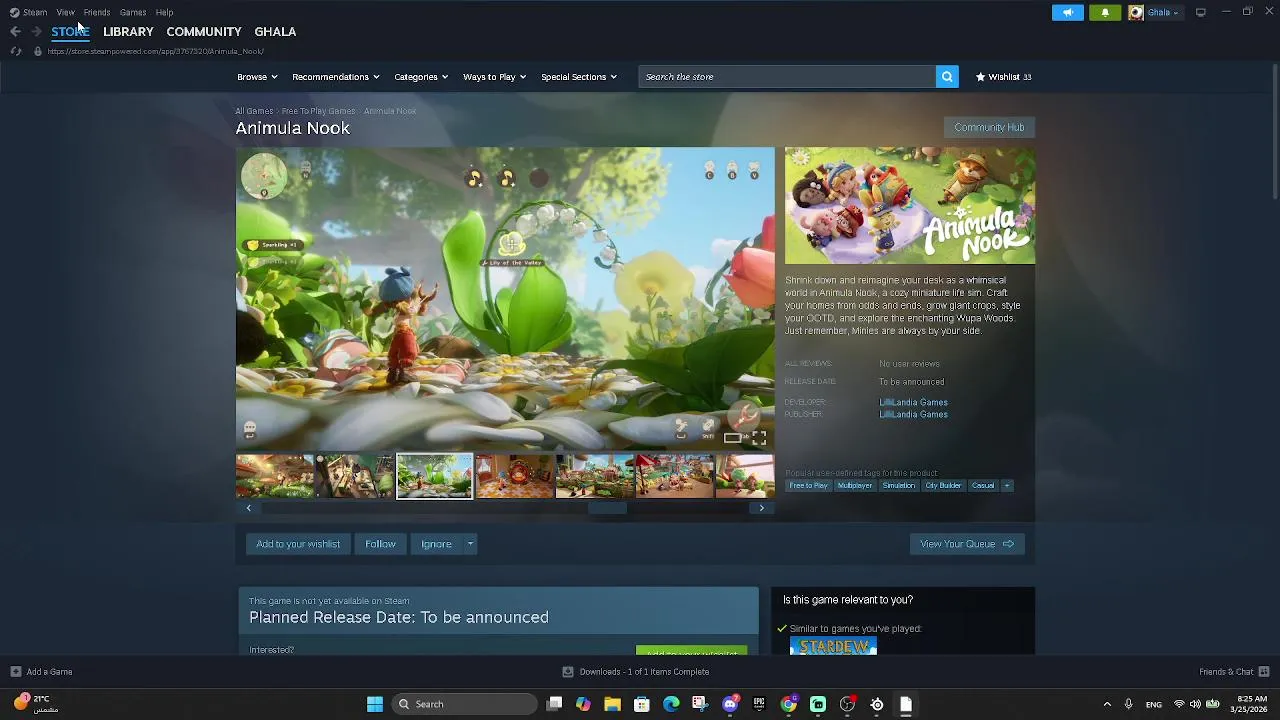Click the screenshot strip scrollbar handle
Viewport: 1280px width, 720px height.
[607, 508]
